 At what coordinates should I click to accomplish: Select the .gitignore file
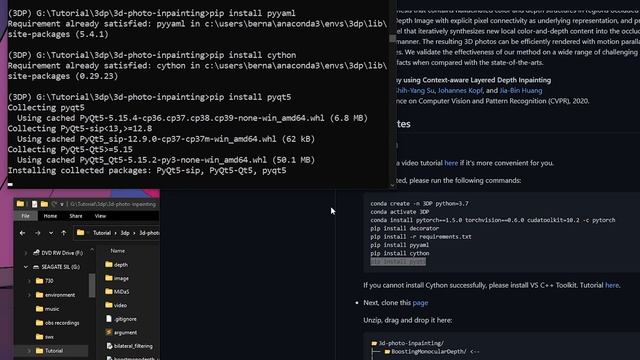pyautogui.click(x=125, y=319)
